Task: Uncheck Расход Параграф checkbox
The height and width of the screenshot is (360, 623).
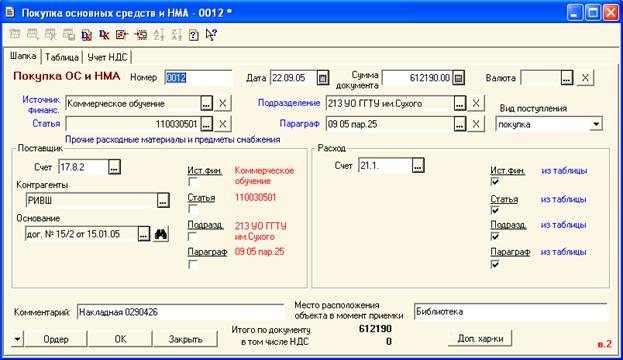Action: pos(495,264)
